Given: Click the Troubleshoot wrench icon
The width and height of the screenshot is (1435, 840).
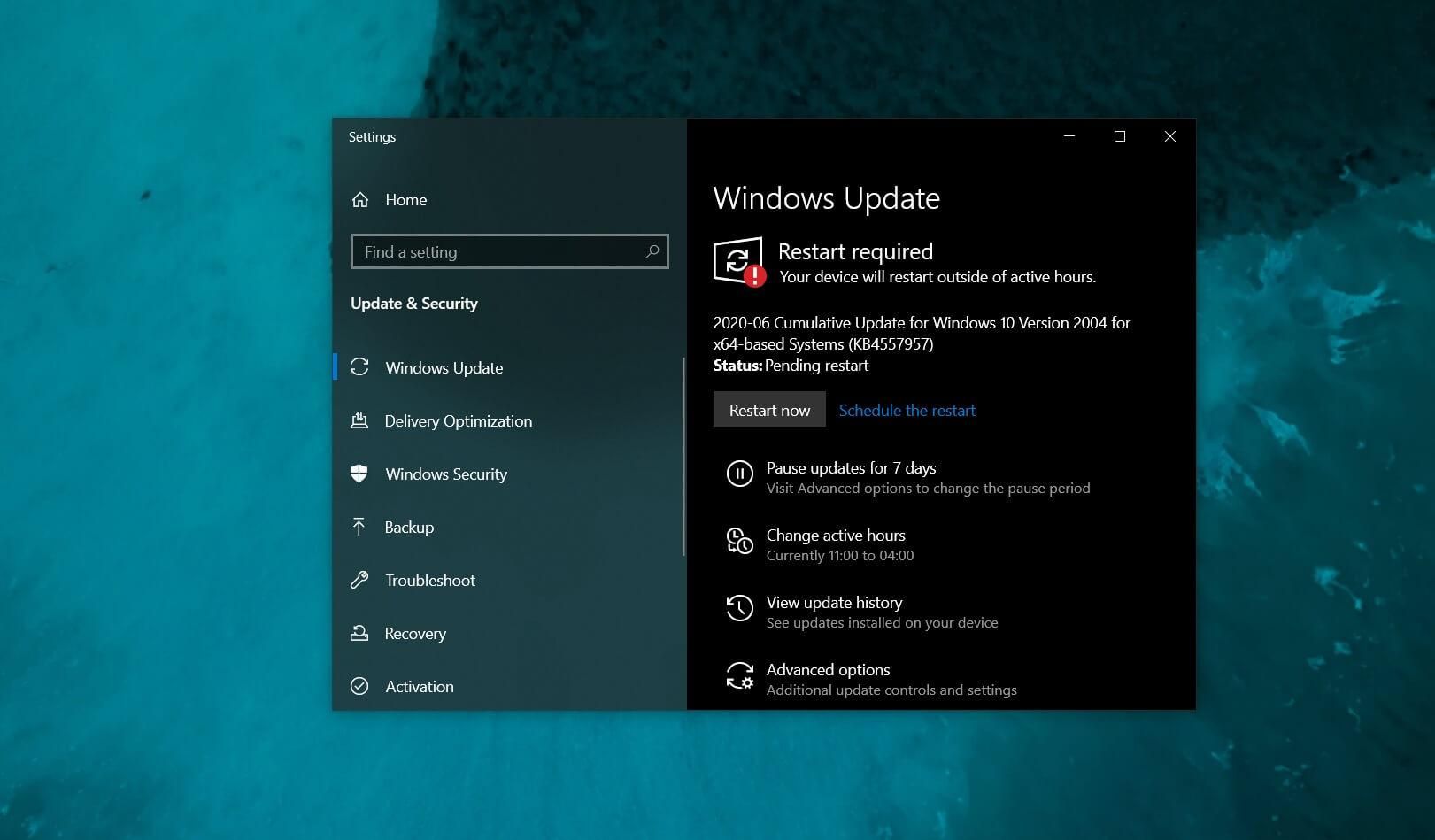Looking at the screenshot, I should 359,580.
